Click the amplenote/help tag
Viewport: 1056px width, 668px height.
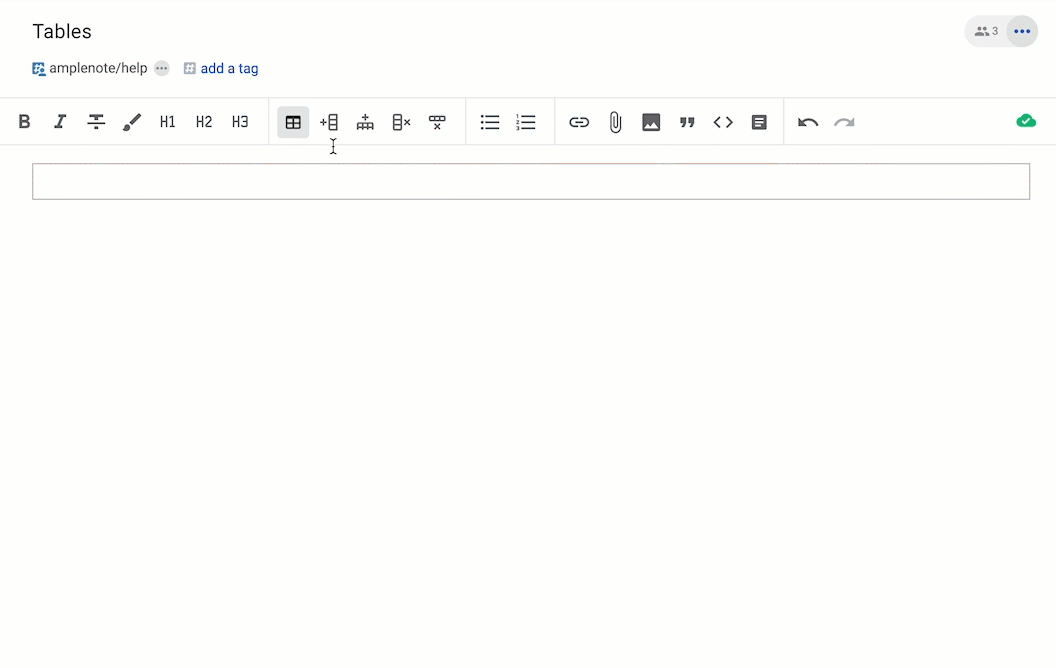(90, 68)
